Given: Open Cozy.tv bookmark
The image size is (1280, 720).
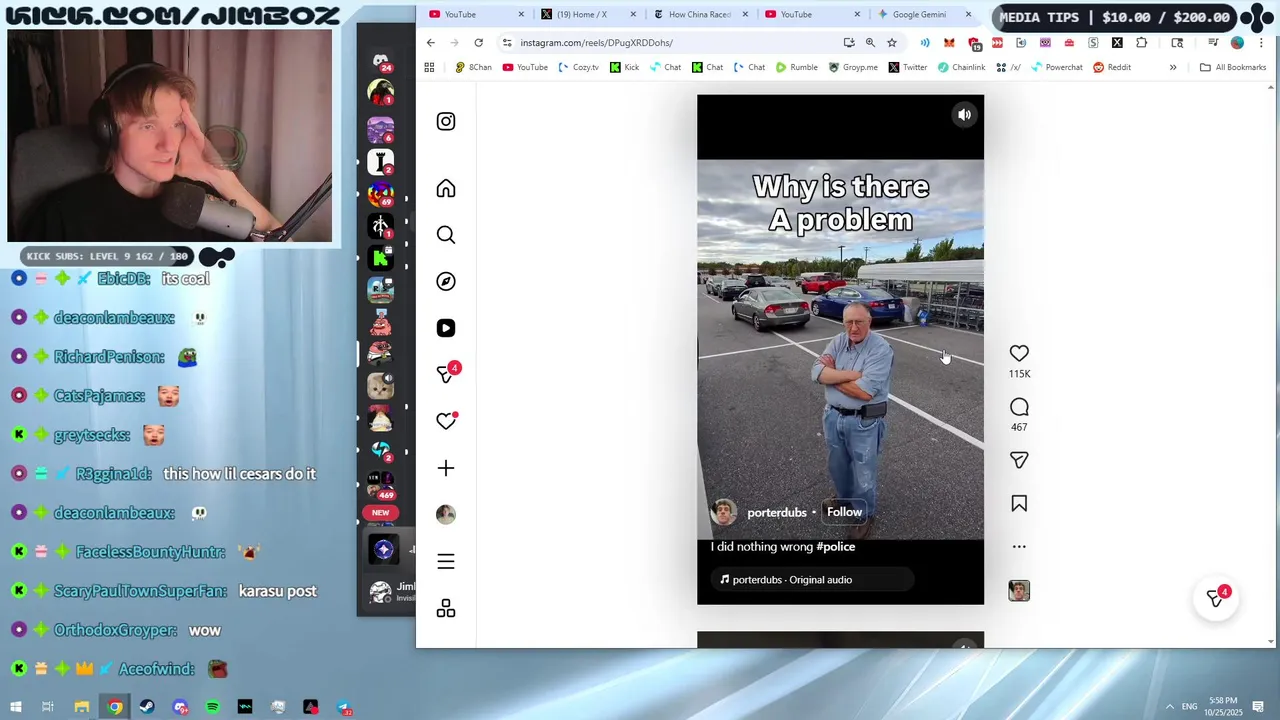Looking at the screenshot, I should (x=578, y=67).
